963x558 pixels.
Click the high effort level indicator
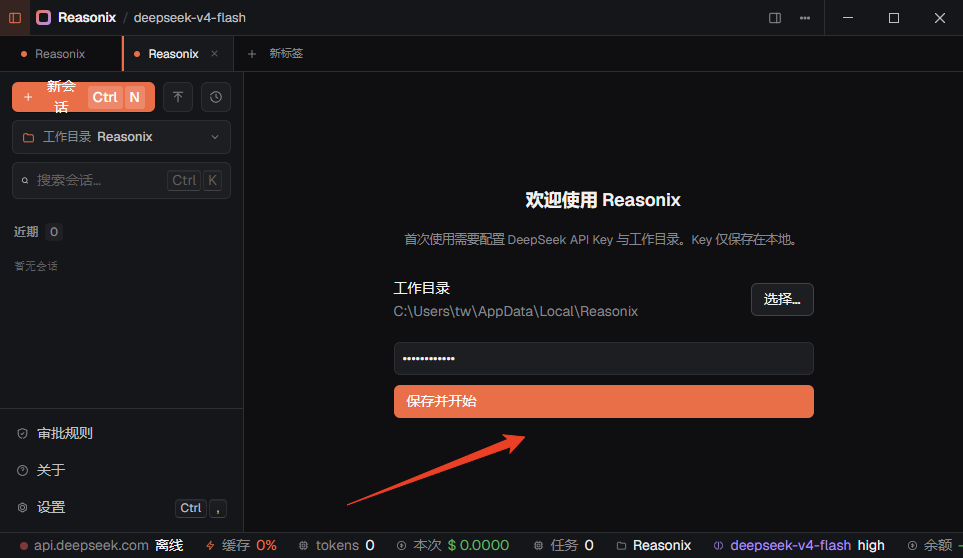coord(871,545)
